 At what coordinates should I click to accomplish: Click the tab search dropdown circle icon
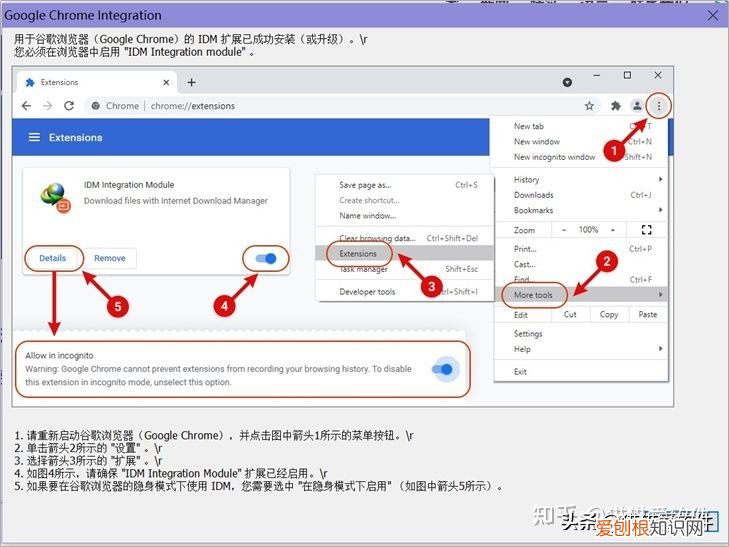coord(567,82)
